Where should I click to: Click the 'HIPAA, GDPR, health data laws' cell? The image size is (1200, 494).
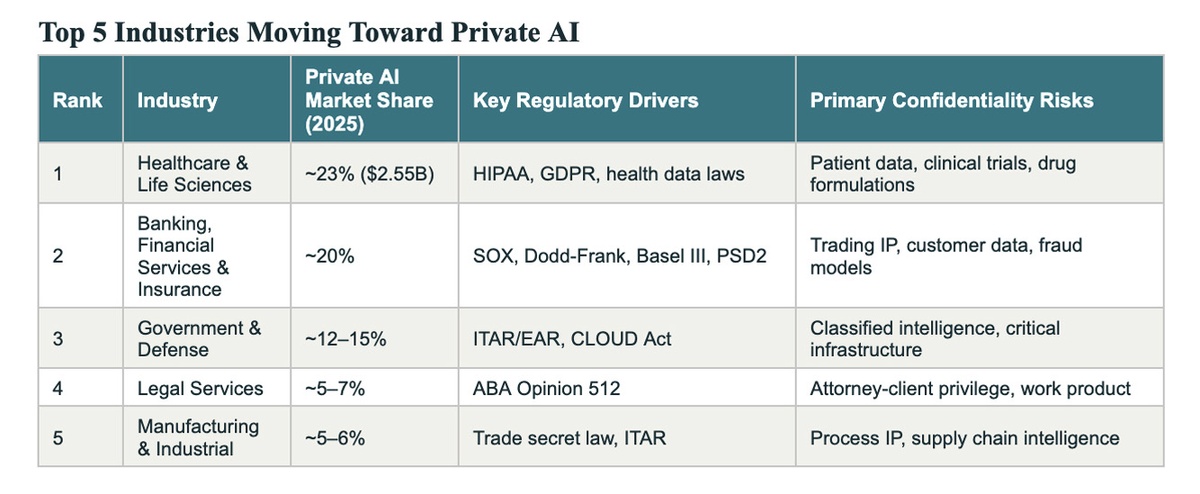[x=608, y=174]
